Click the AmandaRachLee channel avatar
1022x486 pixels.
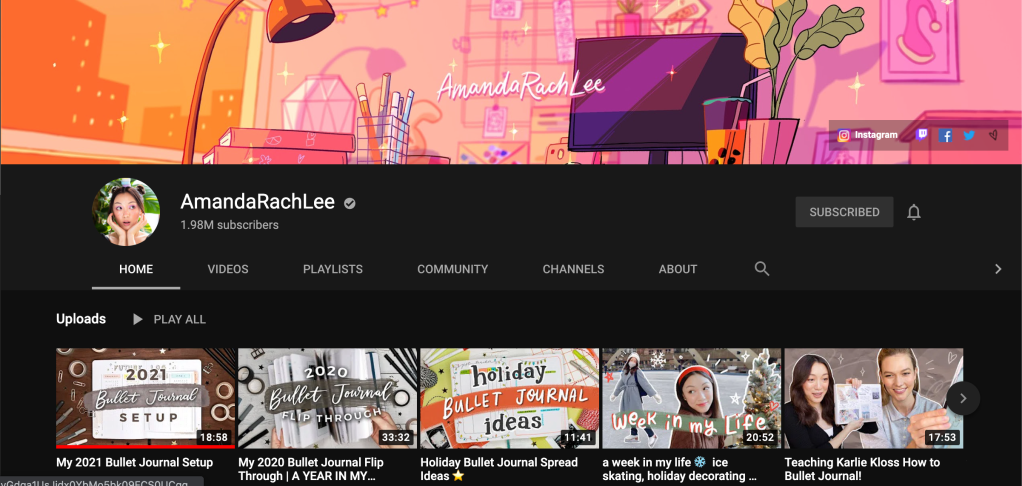click(x=126, y=212)
